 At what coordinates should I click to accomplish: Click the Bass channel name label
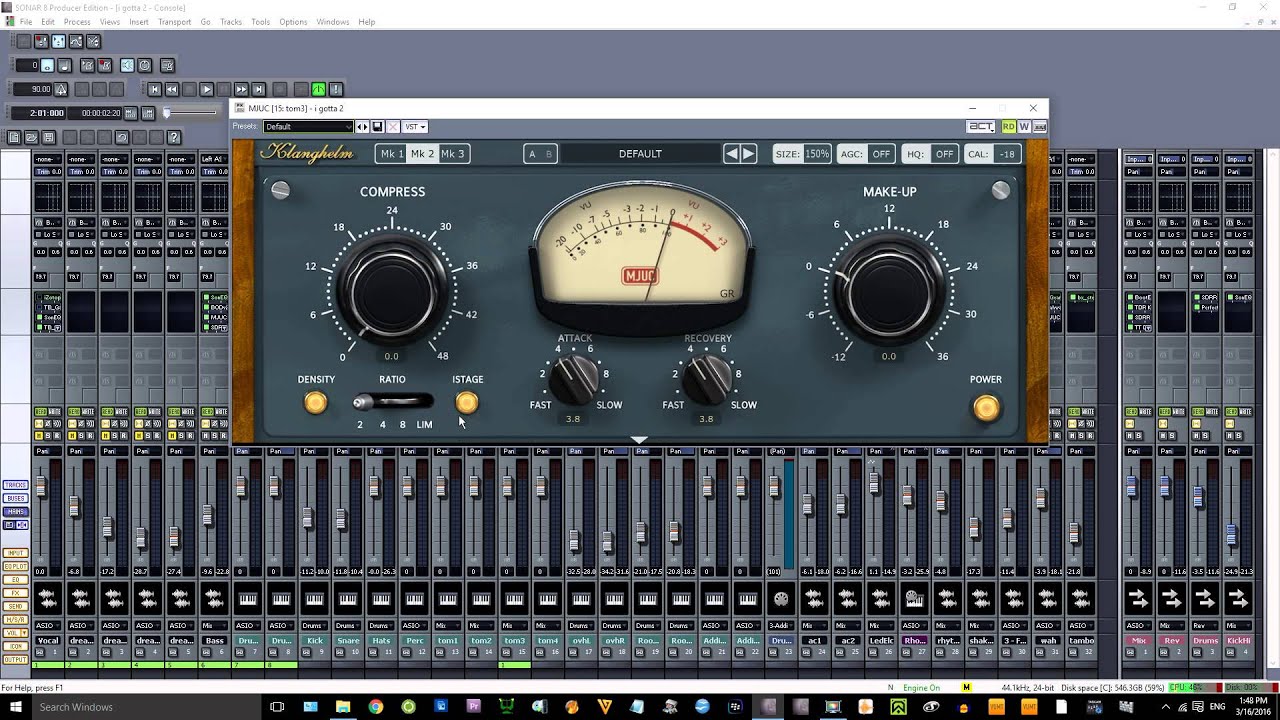(214, 641)
